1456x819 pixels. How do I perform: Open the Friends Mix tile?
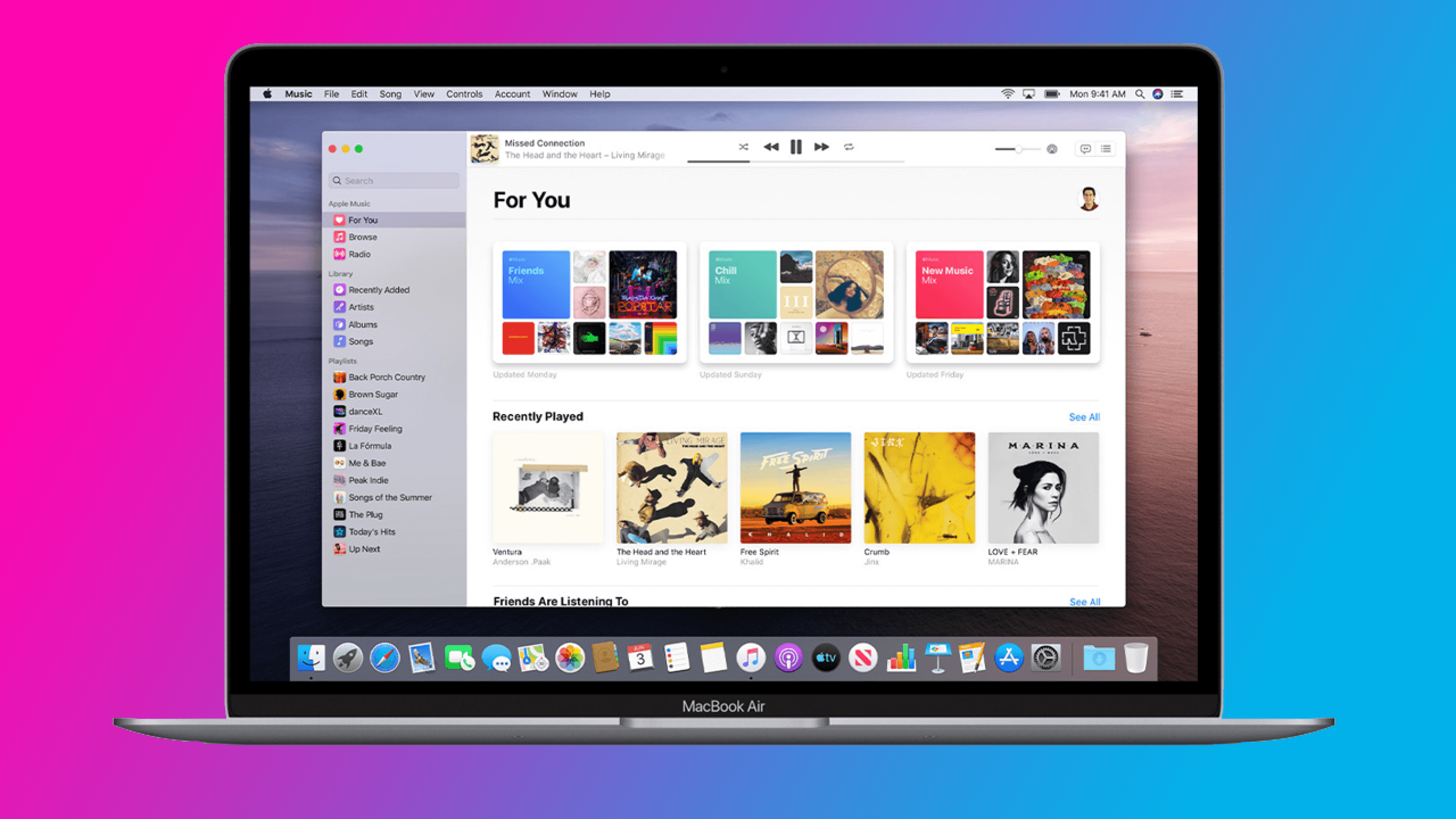pyautogui.click(x=590, y=302)
